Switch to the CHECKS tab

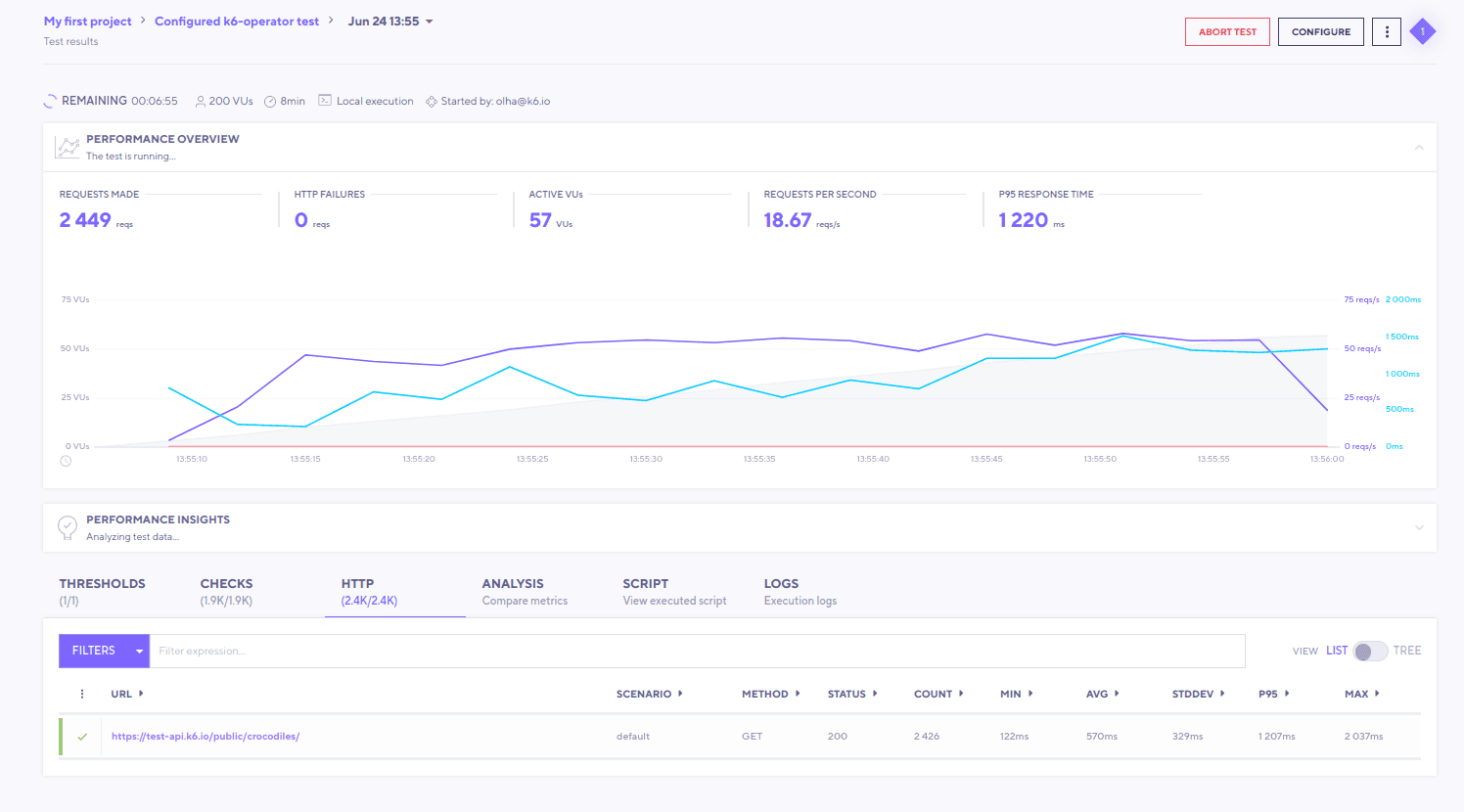click(226, 591)
